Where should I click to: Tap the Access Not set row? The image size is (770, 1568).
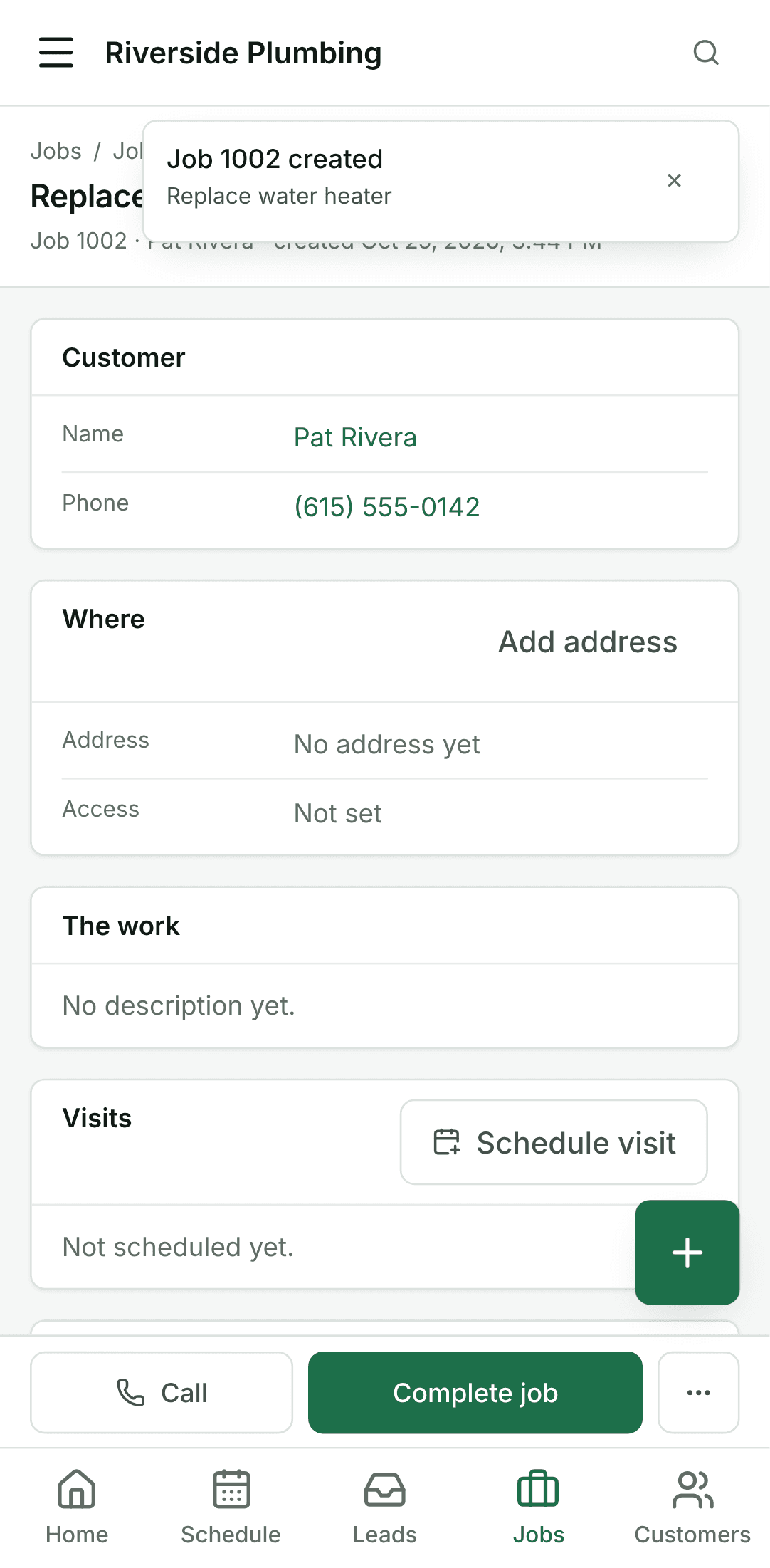pos(385,812)
